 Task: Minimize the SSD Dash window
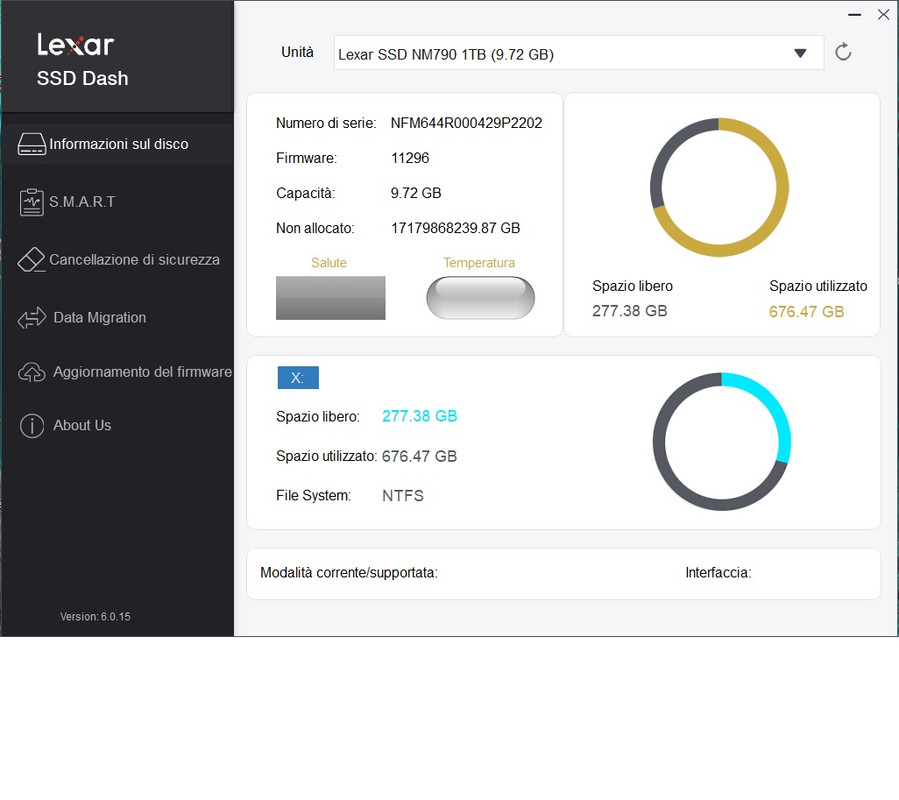[x=855, y=15]
